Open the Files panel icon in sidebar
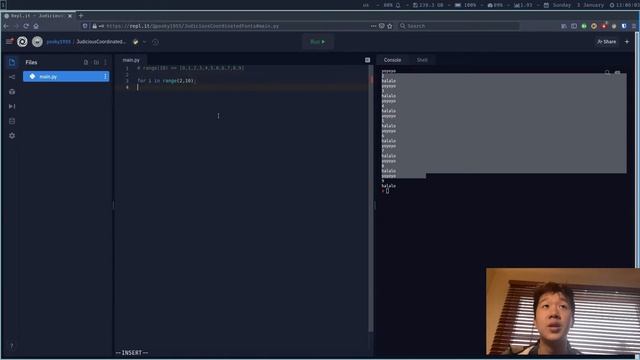 click(12, 62)
